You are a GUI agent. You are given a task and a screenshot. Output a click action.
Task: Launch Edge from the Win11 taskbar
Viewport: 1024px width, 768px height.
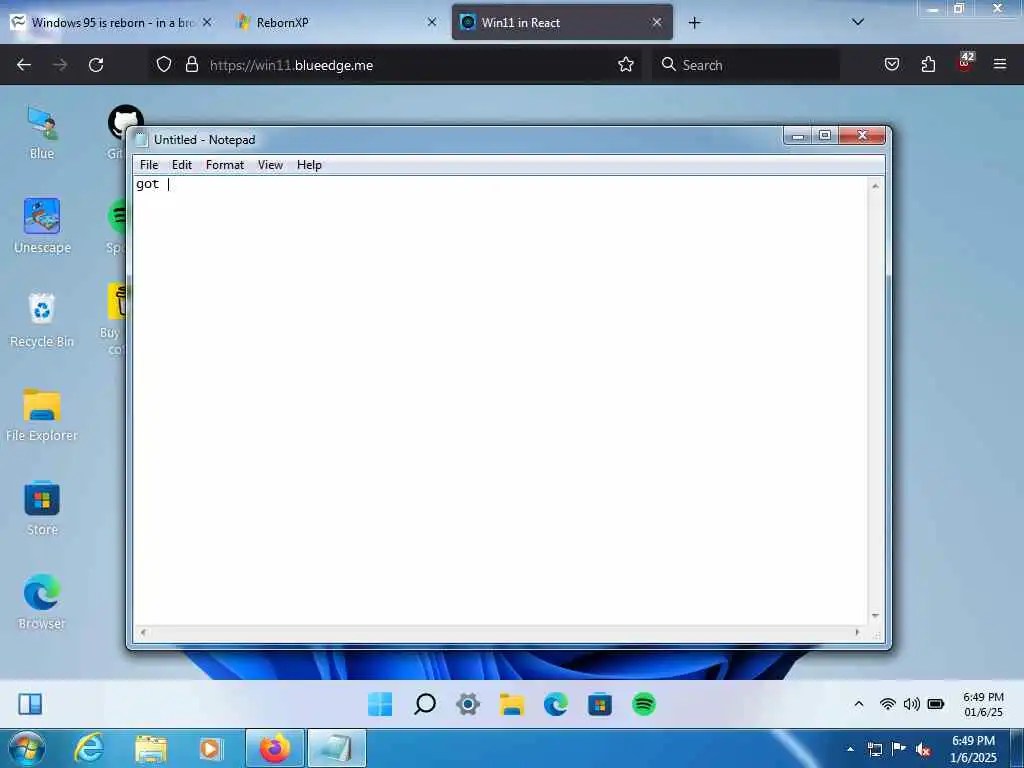point(556,704)
